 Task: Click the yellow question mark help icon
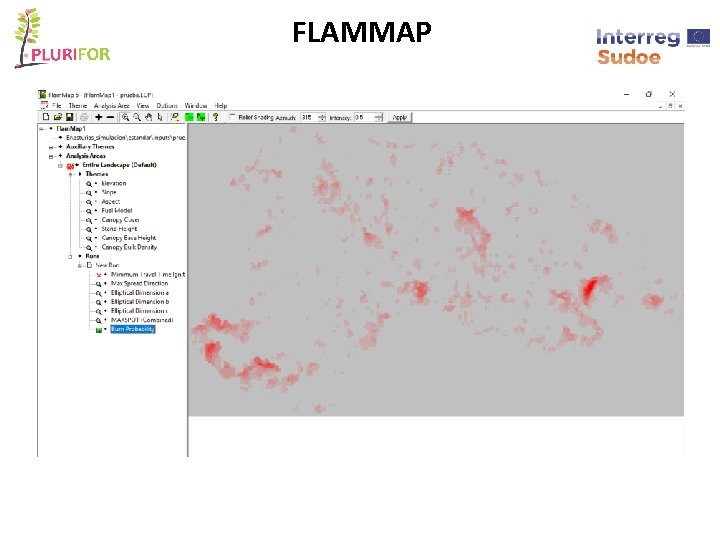pos(215,117)
